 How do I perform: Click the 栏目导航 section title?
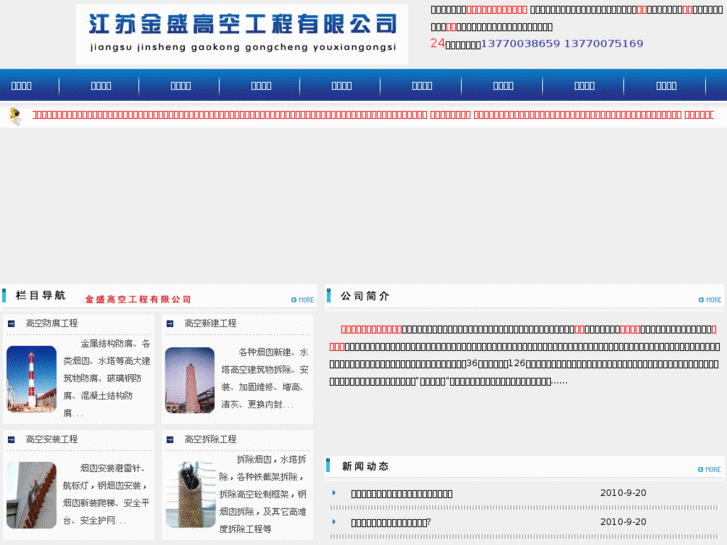[40, 295]
